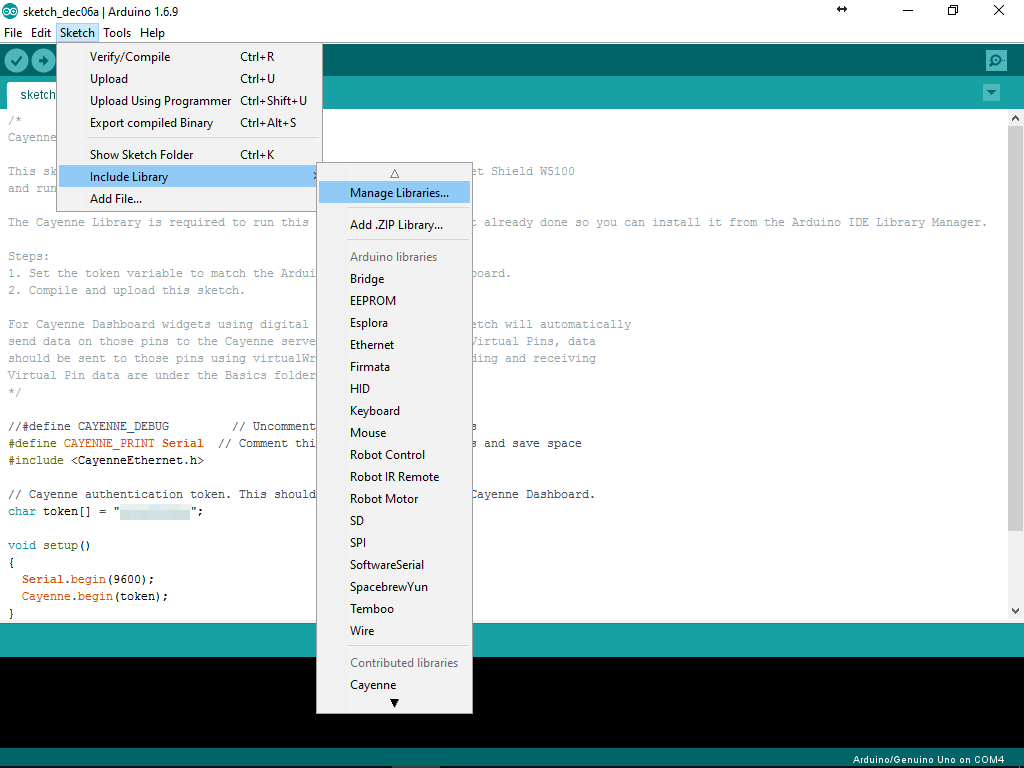Include the SPI library
This screenshot has height=768, width=1024.
357,542
